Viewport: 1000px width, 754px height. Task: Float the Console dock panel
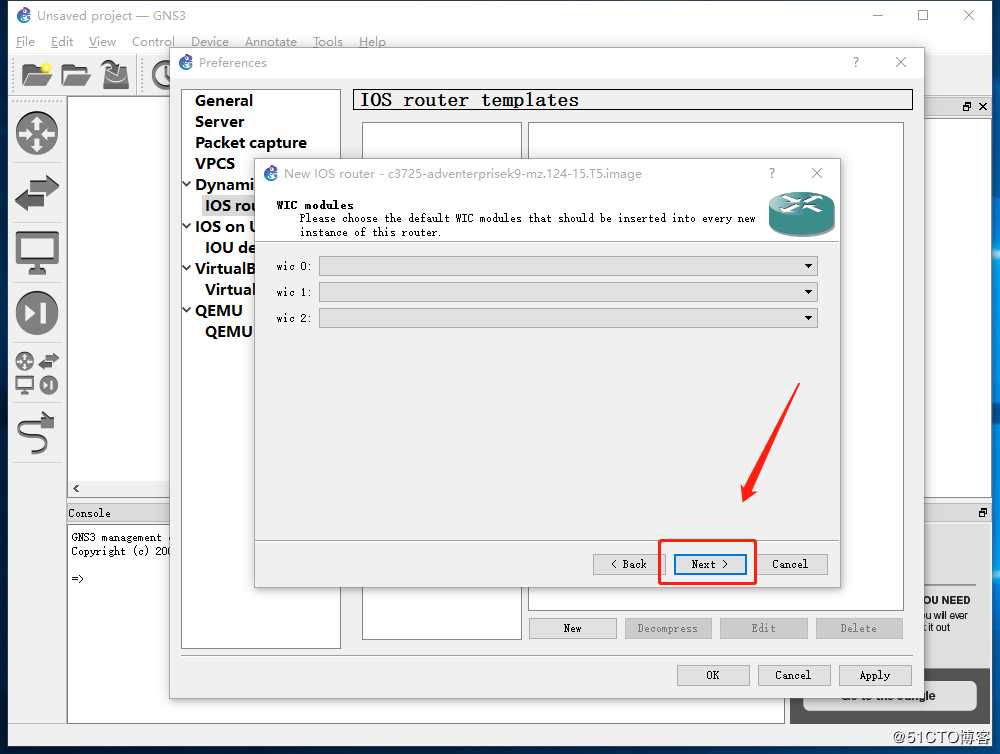983,512
